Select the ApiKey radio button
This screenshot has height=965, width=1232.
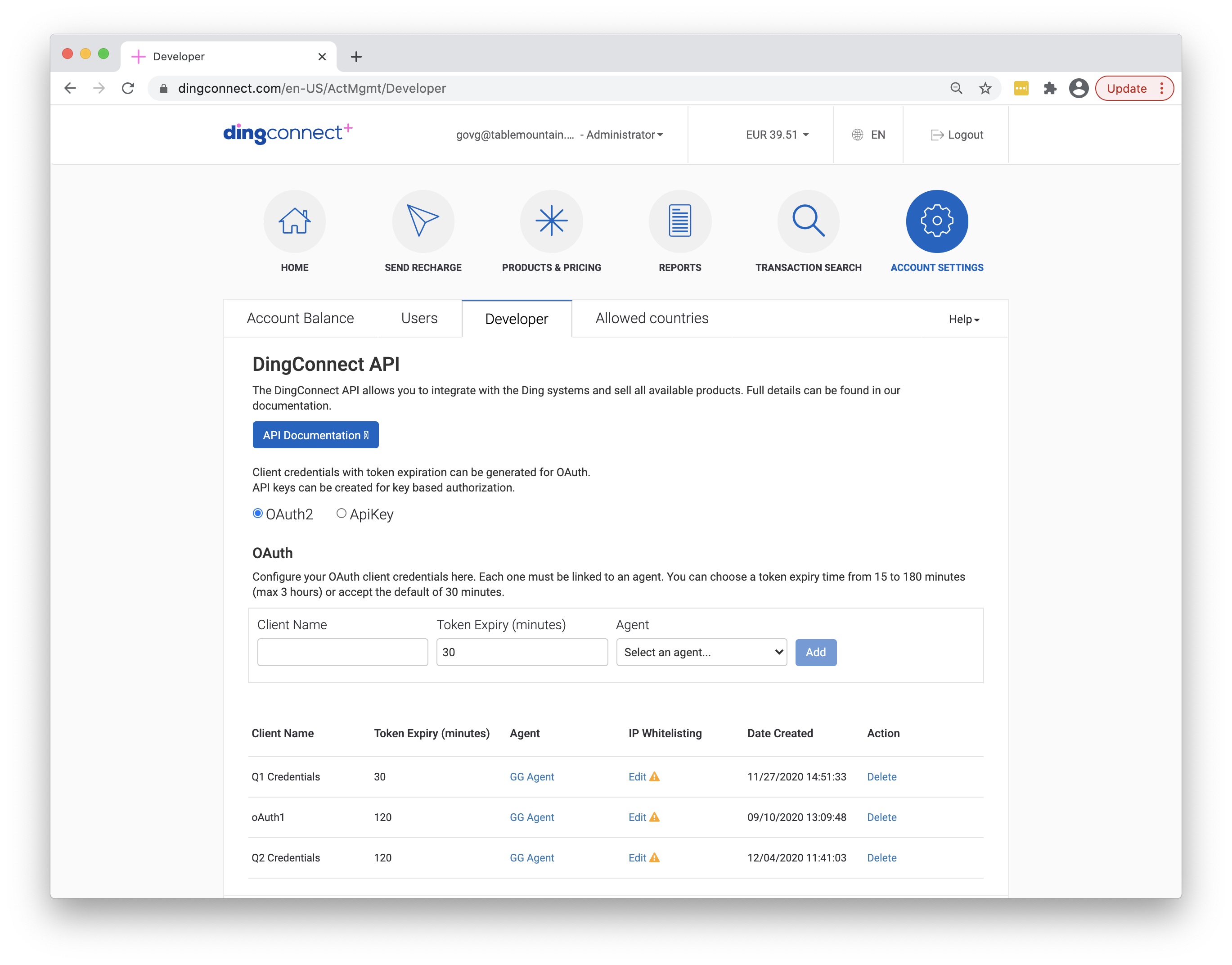coord(341,513)
